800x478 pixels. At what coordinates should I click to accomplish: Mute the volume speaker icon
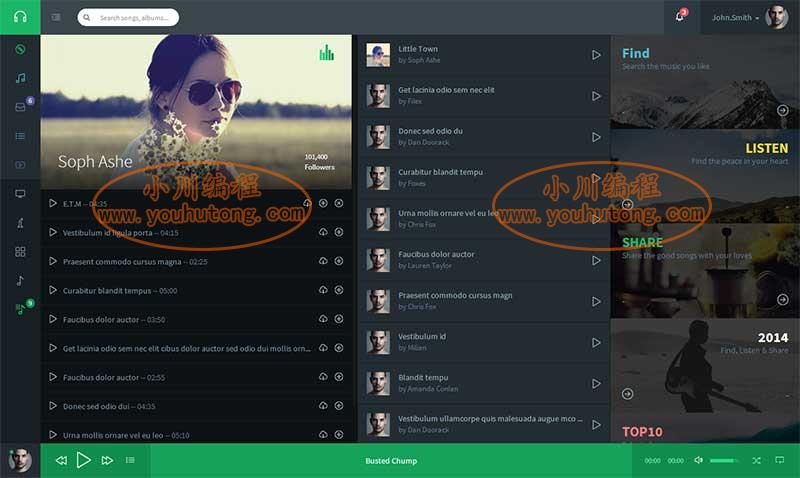(698, 460)
